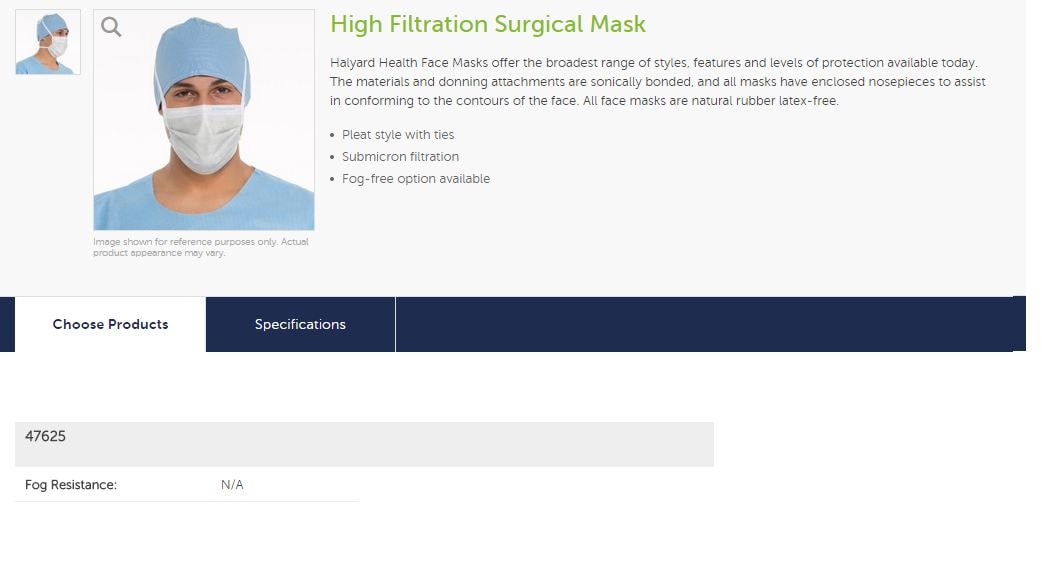1047x563 pixels.
Task: Click the High Filtration Surgical Mask heading
Action: point(488,24)
